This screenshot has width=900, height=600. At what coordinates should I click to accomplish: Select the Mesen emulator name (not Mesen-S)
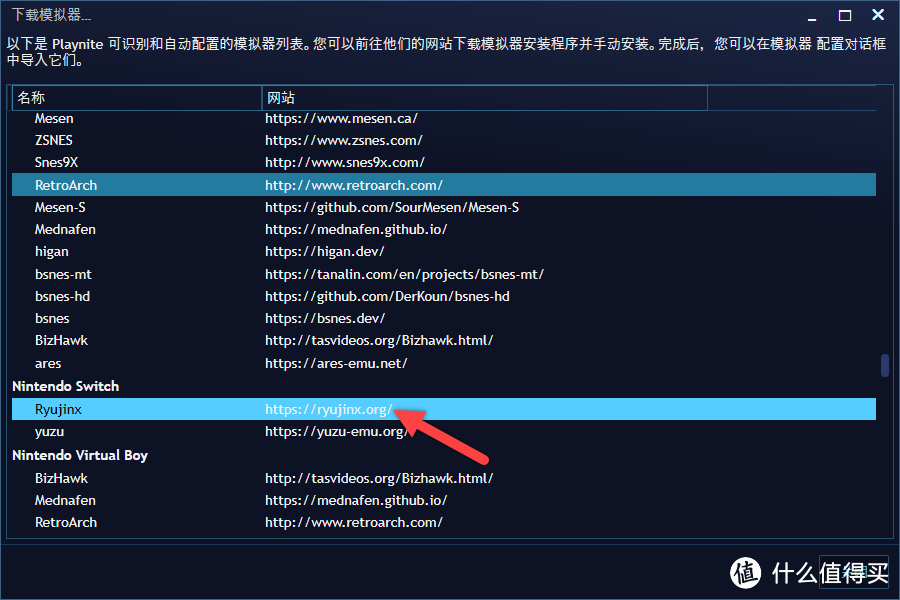tap(54, 118)
